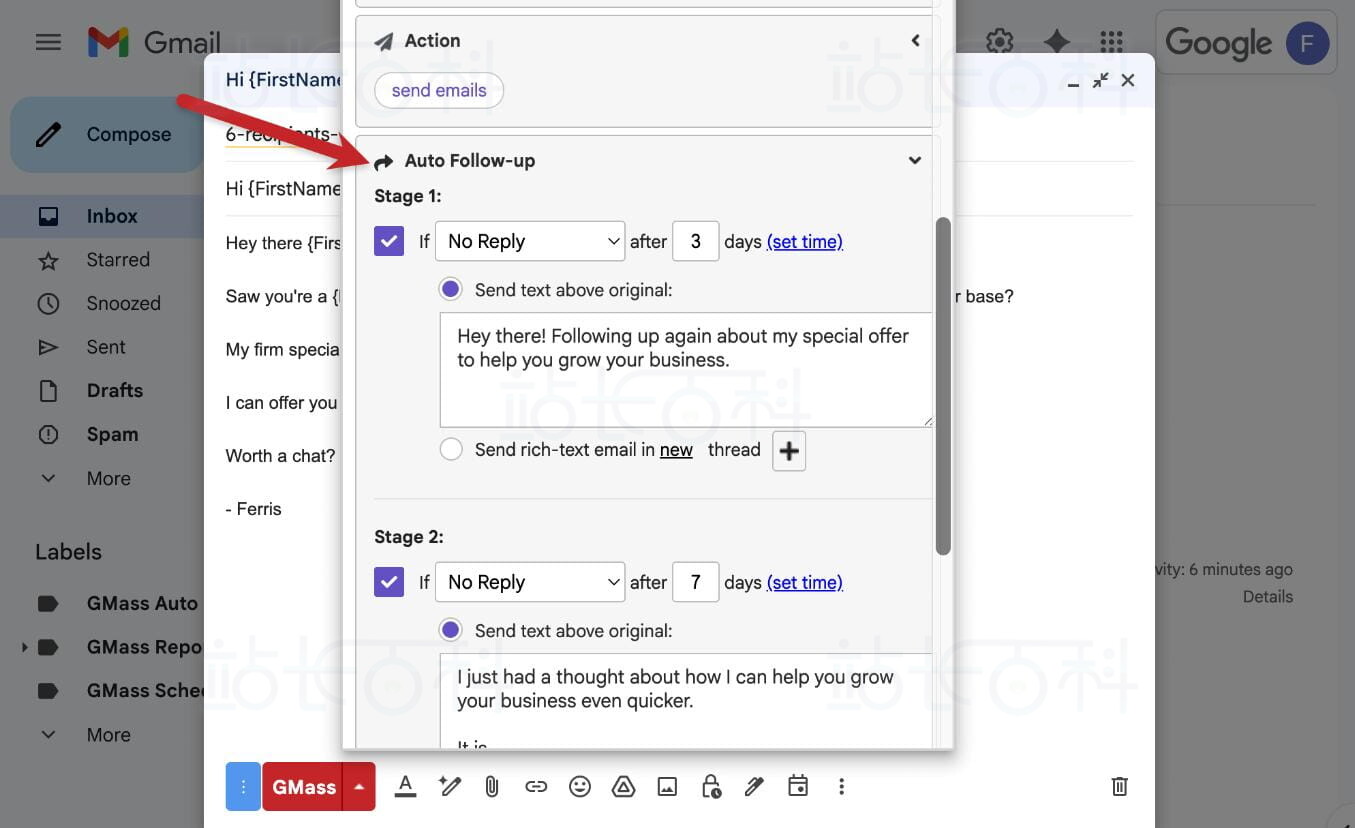This screenshot has height=828, width=1355.
Task: Open the Google apps grid icon
Action: 1111,41
